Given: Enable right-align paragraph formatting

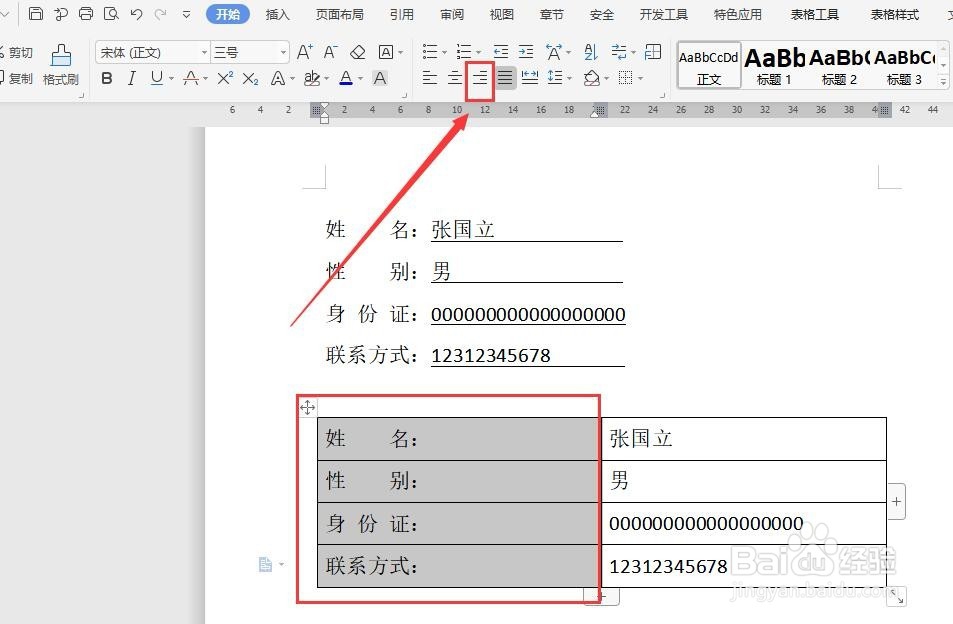Looking at the screenshot, I should 481,78.
